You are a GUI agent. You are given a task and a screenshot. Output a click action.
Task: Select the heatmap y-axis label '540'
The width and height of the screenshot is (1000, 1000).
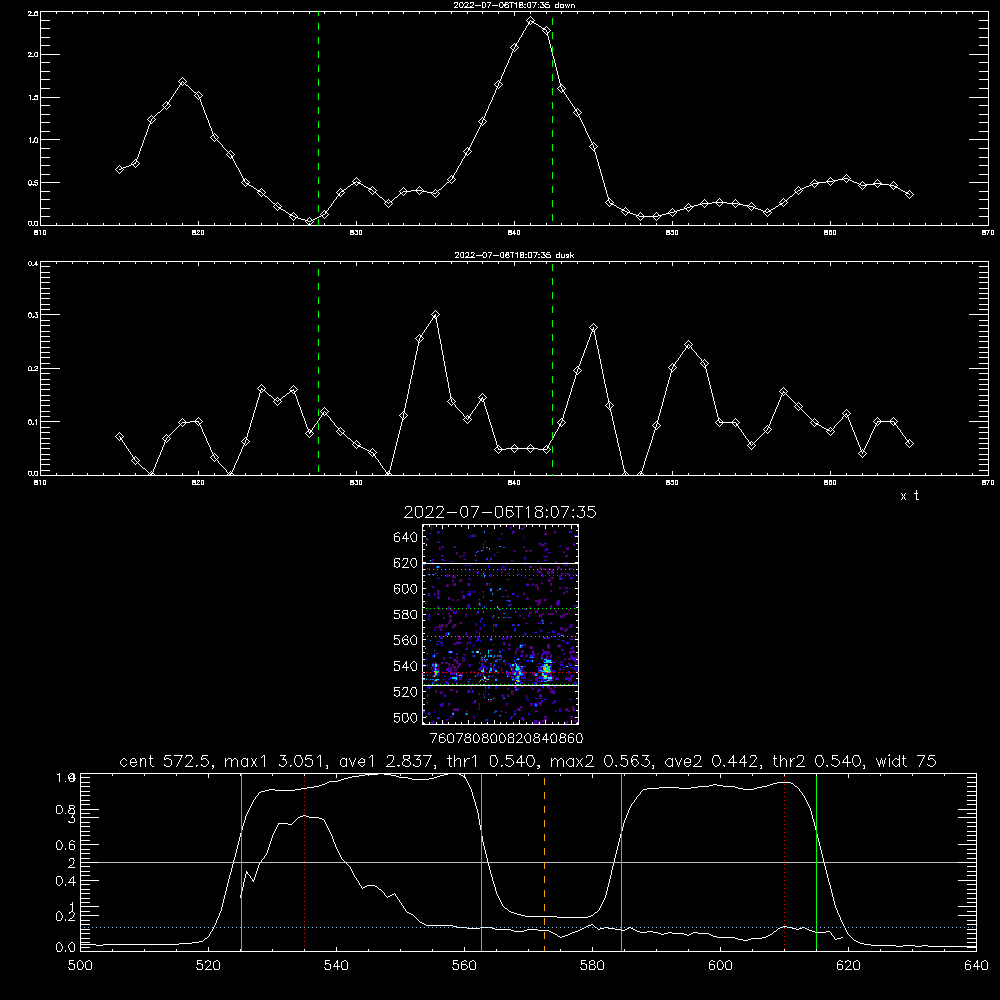coord(406,666)
